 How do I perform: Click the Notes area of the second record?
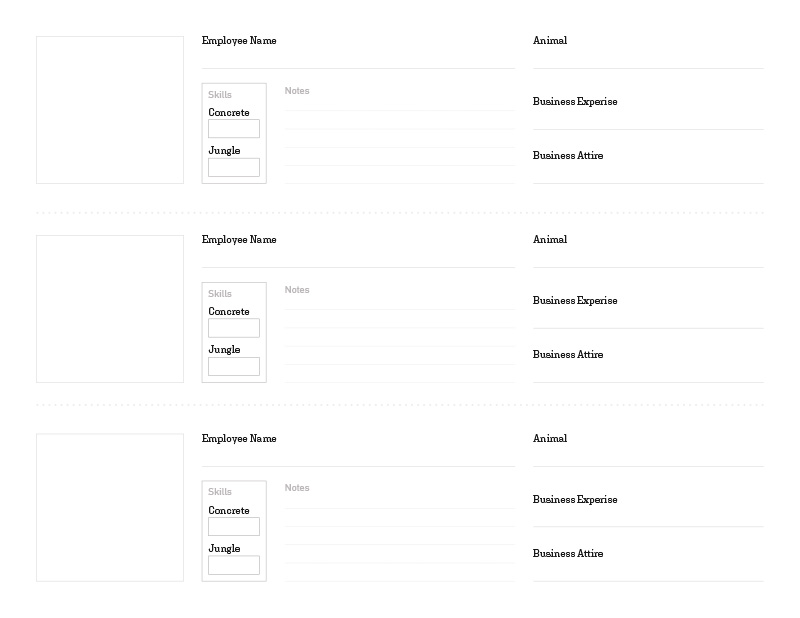click(399, 337)
